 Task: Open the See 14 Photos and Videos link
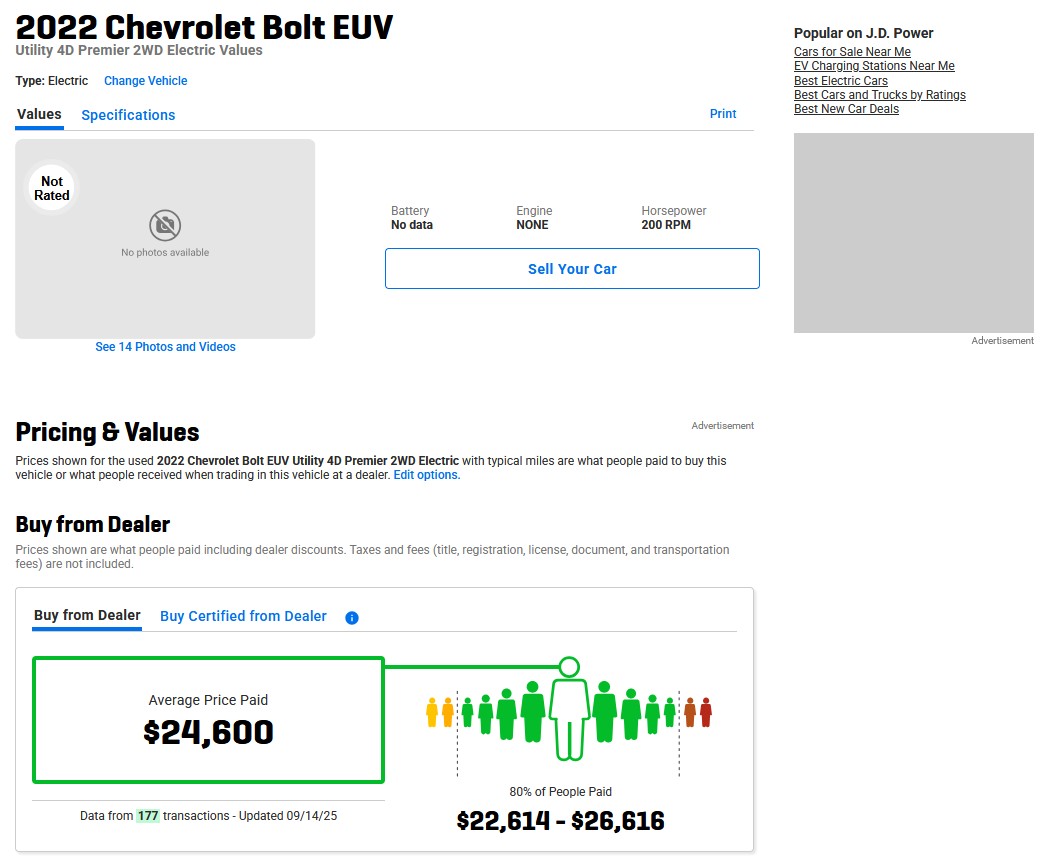coord(165,347)
